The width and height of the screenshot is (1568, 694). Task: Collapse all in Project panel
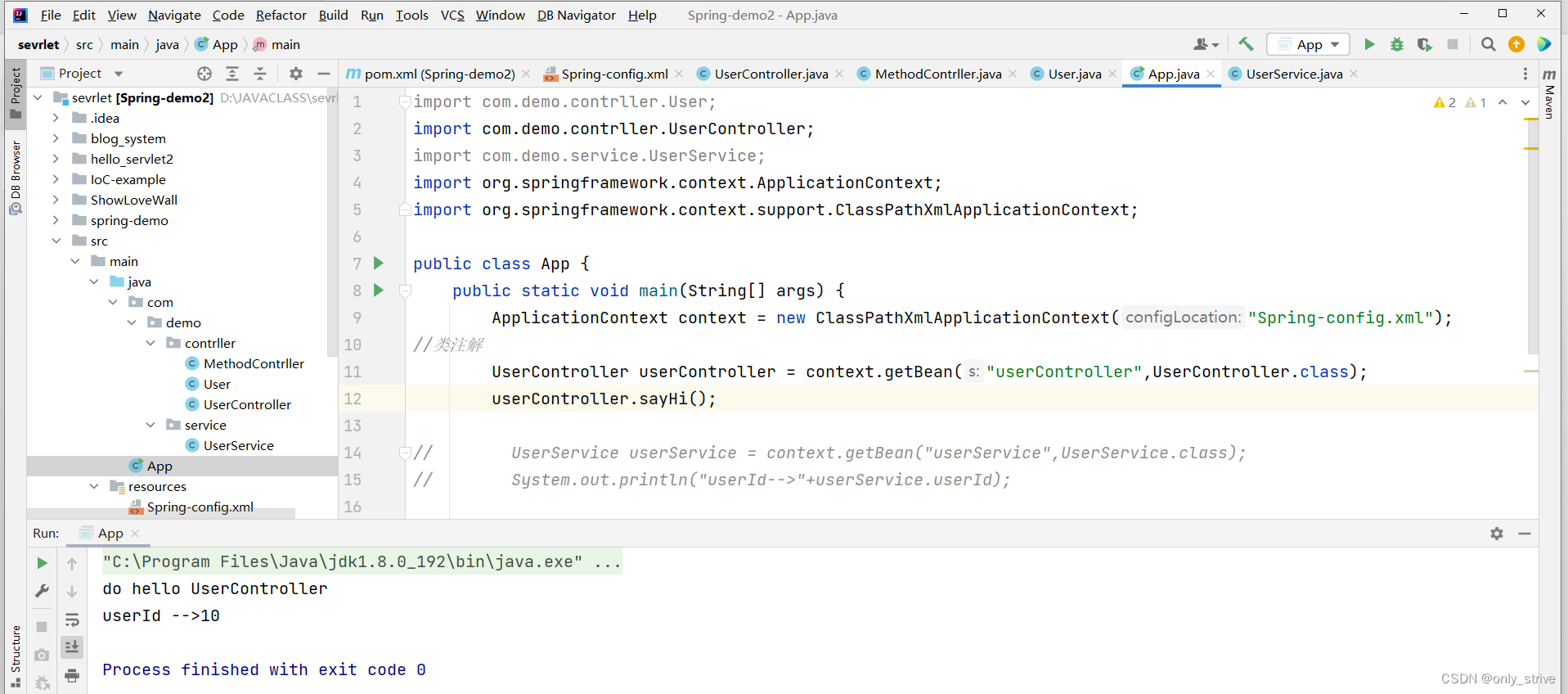pyautogui.click(x=260, y=74)
